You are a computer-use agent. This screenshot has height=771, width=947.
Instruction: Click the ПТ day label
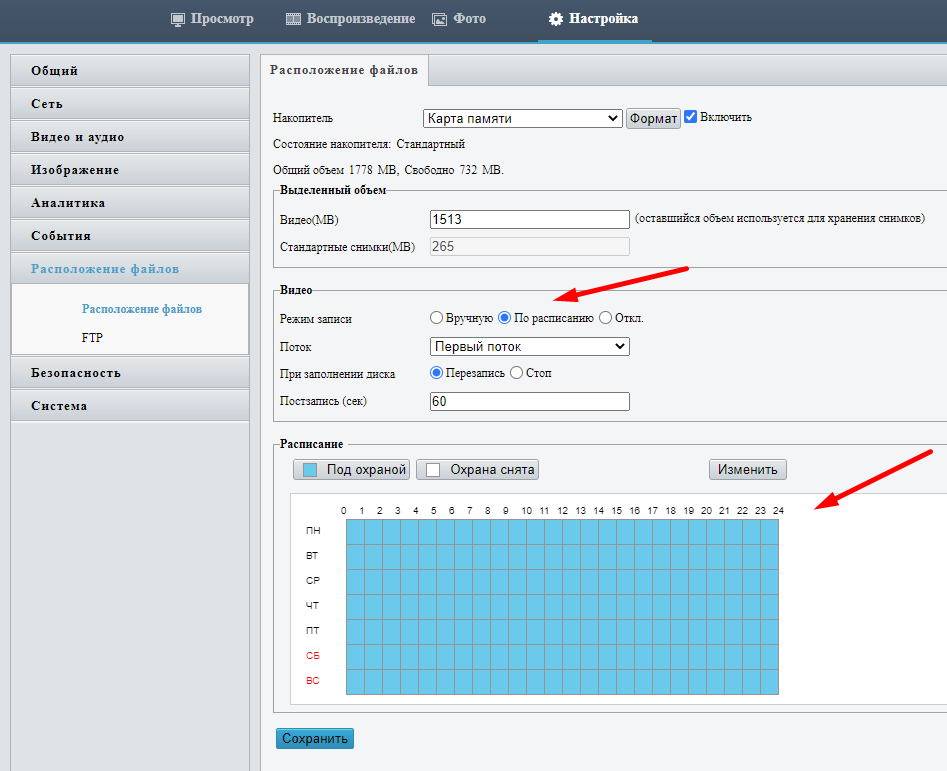pyautogui.click(x=312, y=631)
